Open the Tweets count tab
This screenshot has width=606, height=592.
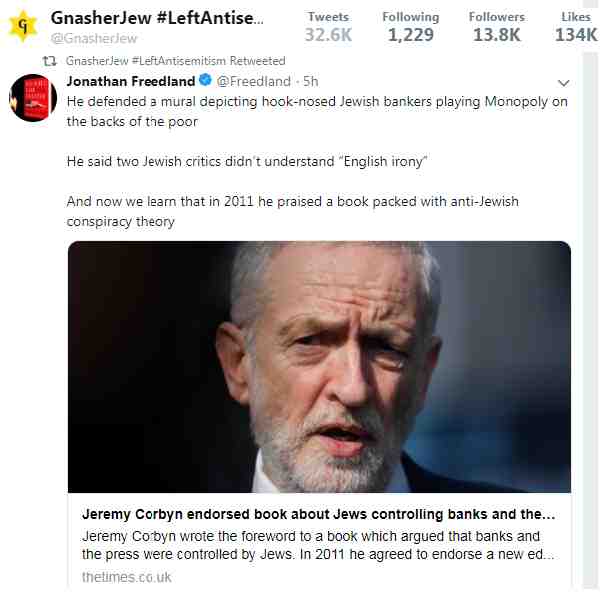[x=328, y=27]
